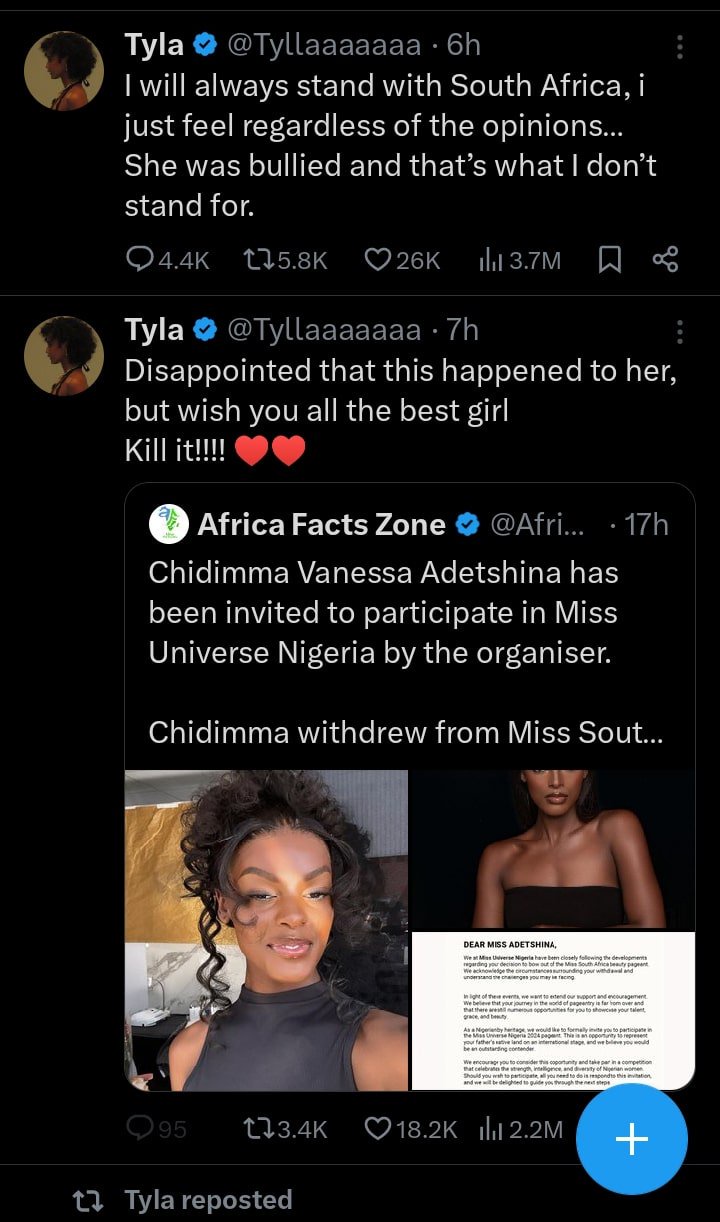Viewport: 720px width, 1222px height.
Task: Repost the tweet with 3.4K reposts
Action: (258, 1129)
